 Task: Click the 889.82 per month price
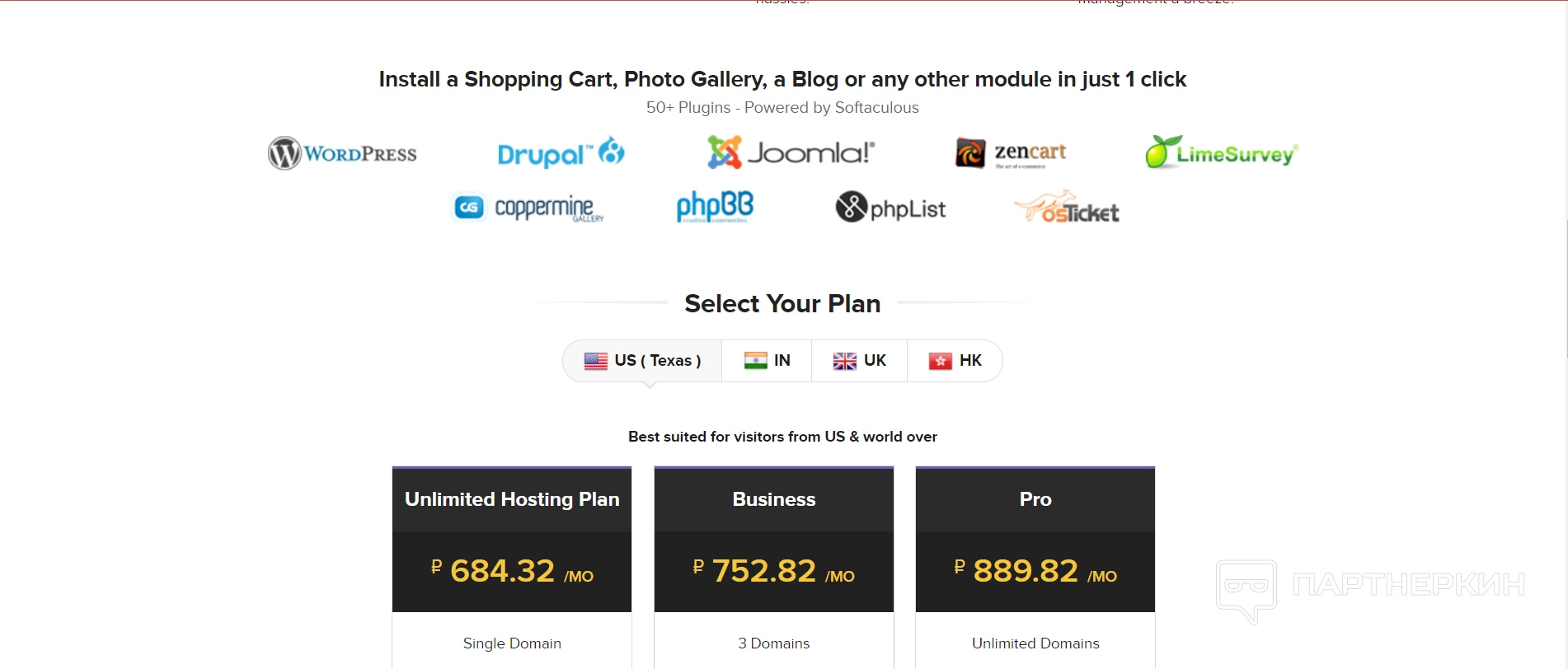tap(1035, 571)
